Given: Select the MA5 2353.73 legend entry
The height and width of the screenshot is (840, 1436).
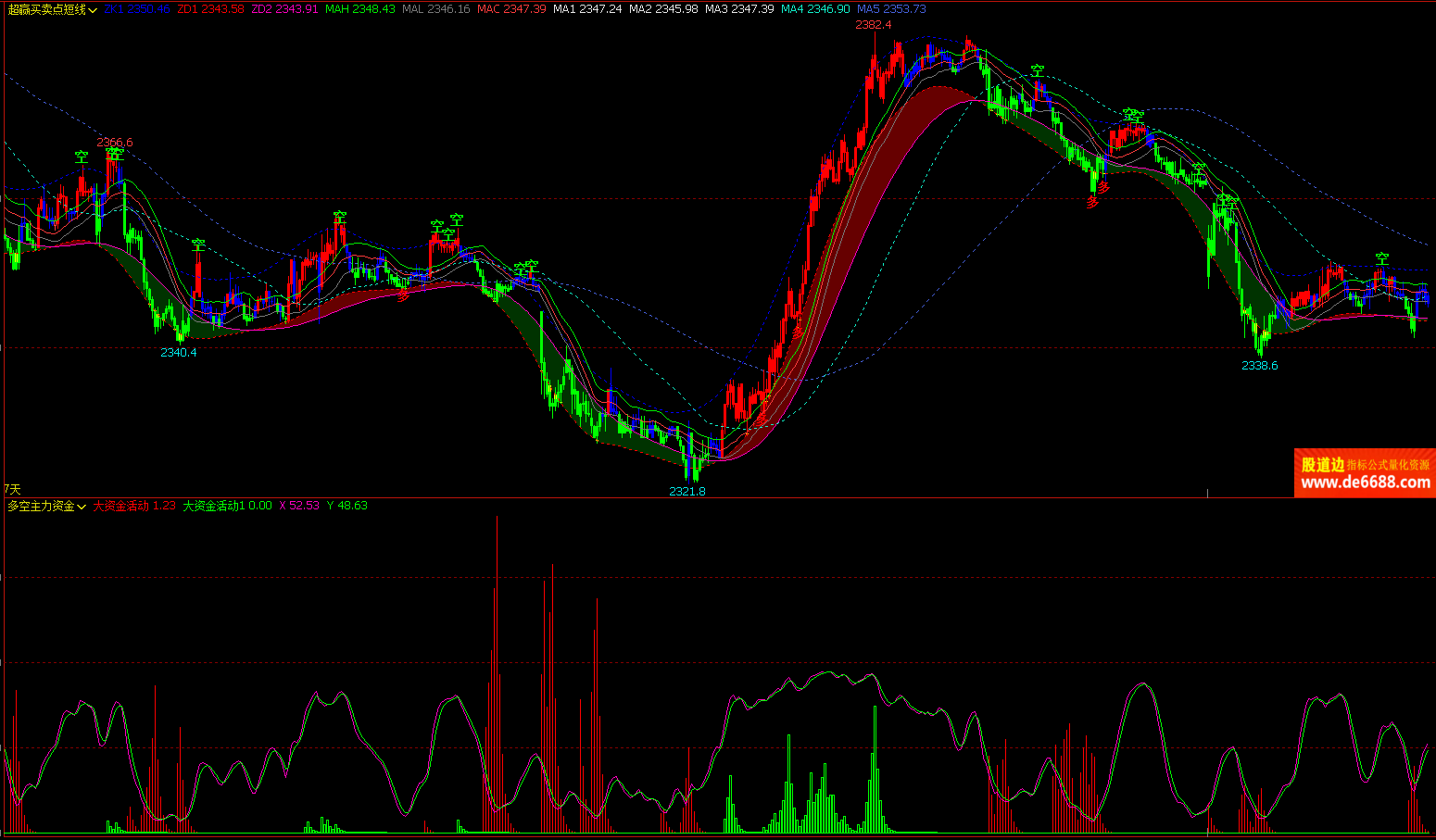Looking at the screenshot, I should click(x=891, y=9).
